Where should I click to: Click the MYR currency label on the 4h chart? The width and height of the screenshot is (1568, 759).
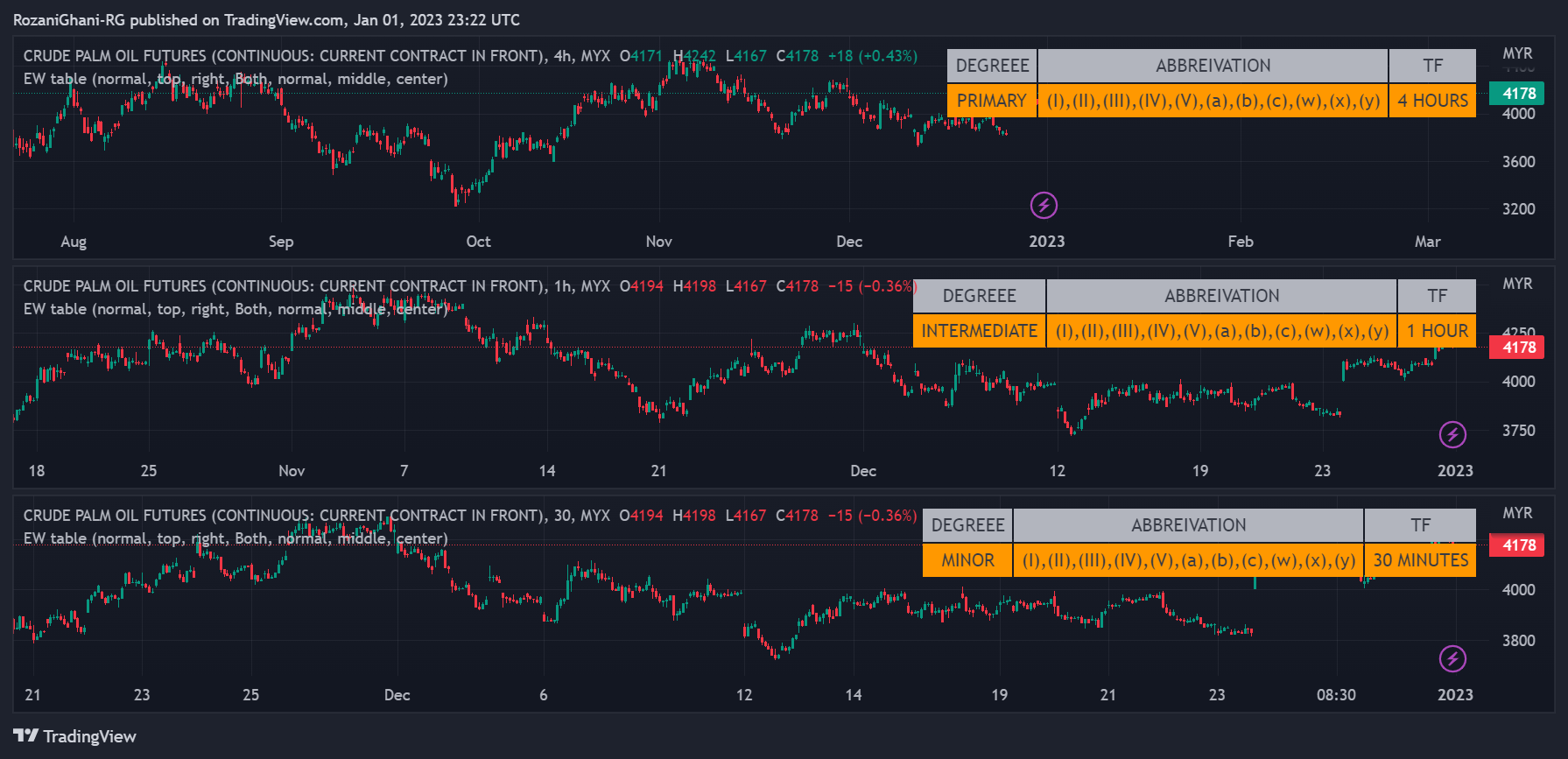pyautogui.click(x=1518, y=53)
